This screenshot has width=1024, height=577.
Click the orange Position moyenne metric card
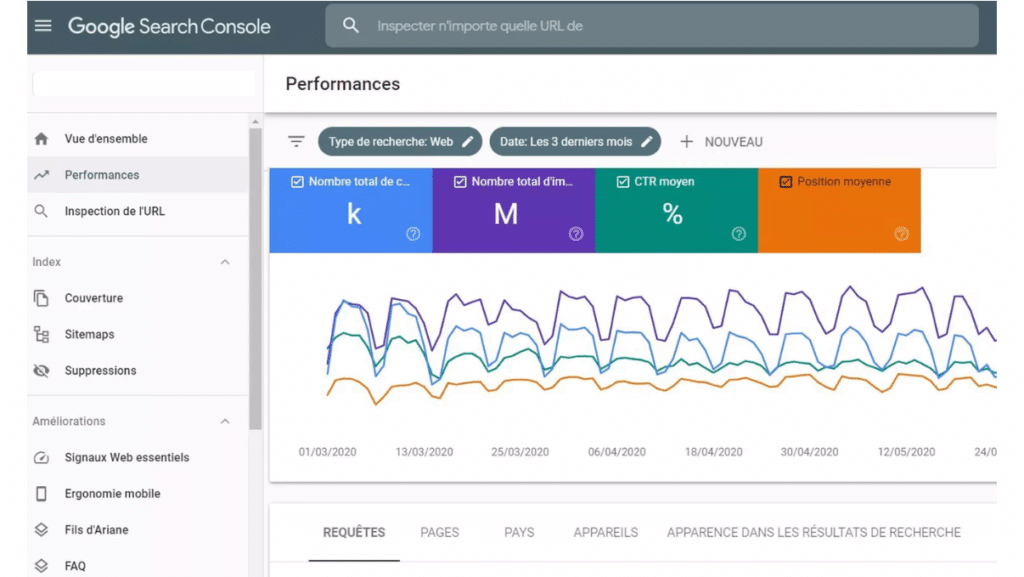point(839,210)
